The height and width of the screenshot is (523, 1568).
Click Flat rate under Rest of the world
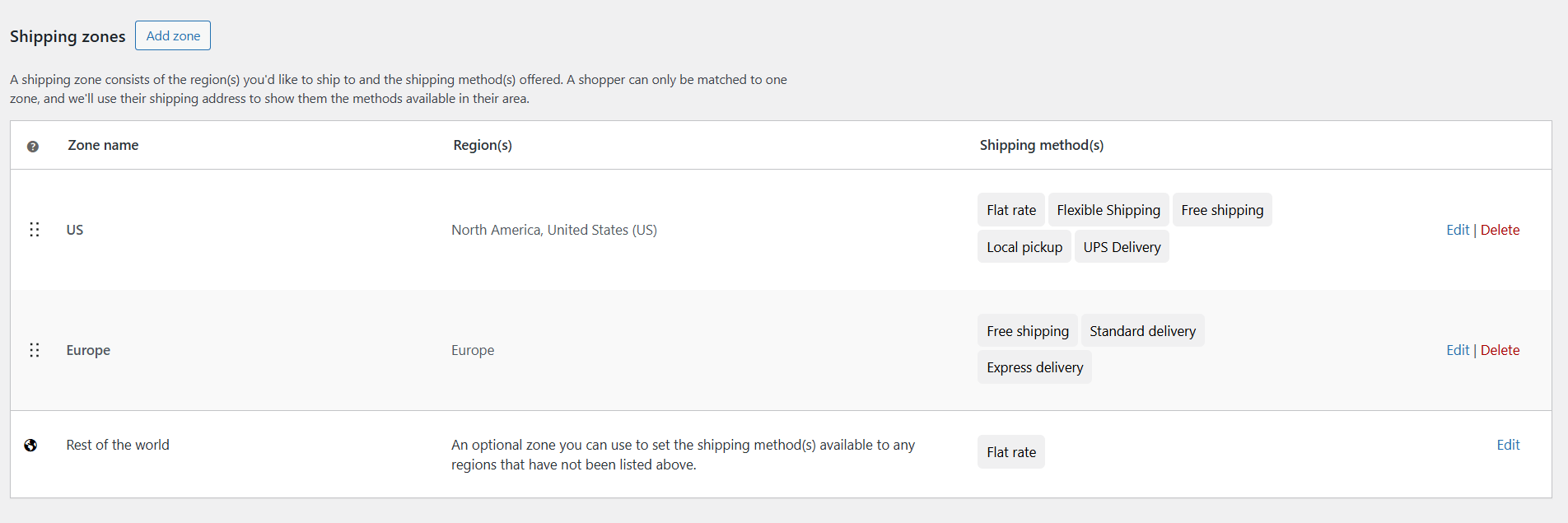(x=1010, y=451)
